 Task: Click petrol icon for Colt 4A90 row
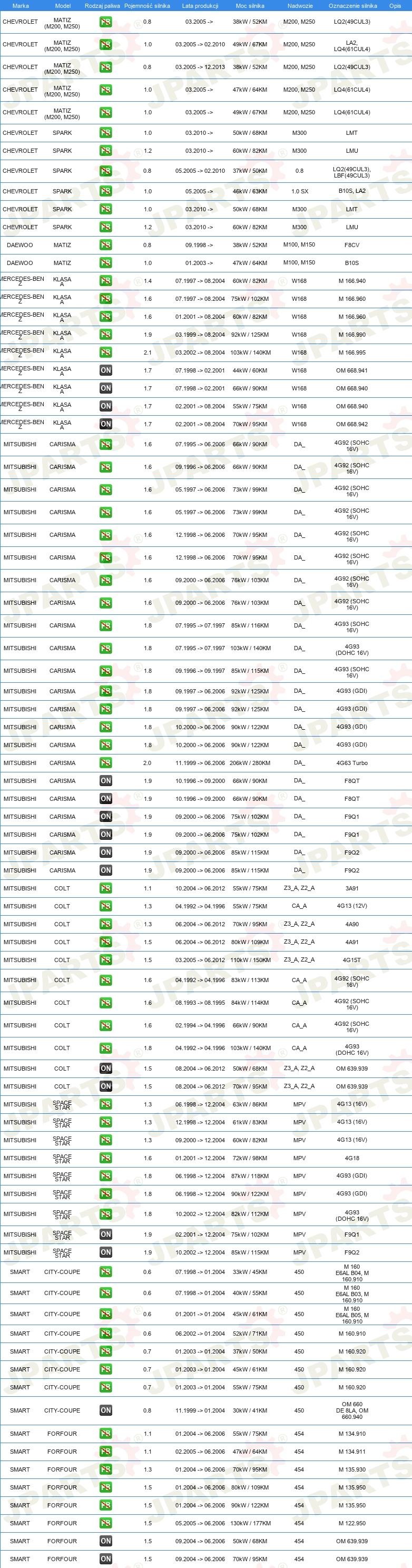coord(106,925)
